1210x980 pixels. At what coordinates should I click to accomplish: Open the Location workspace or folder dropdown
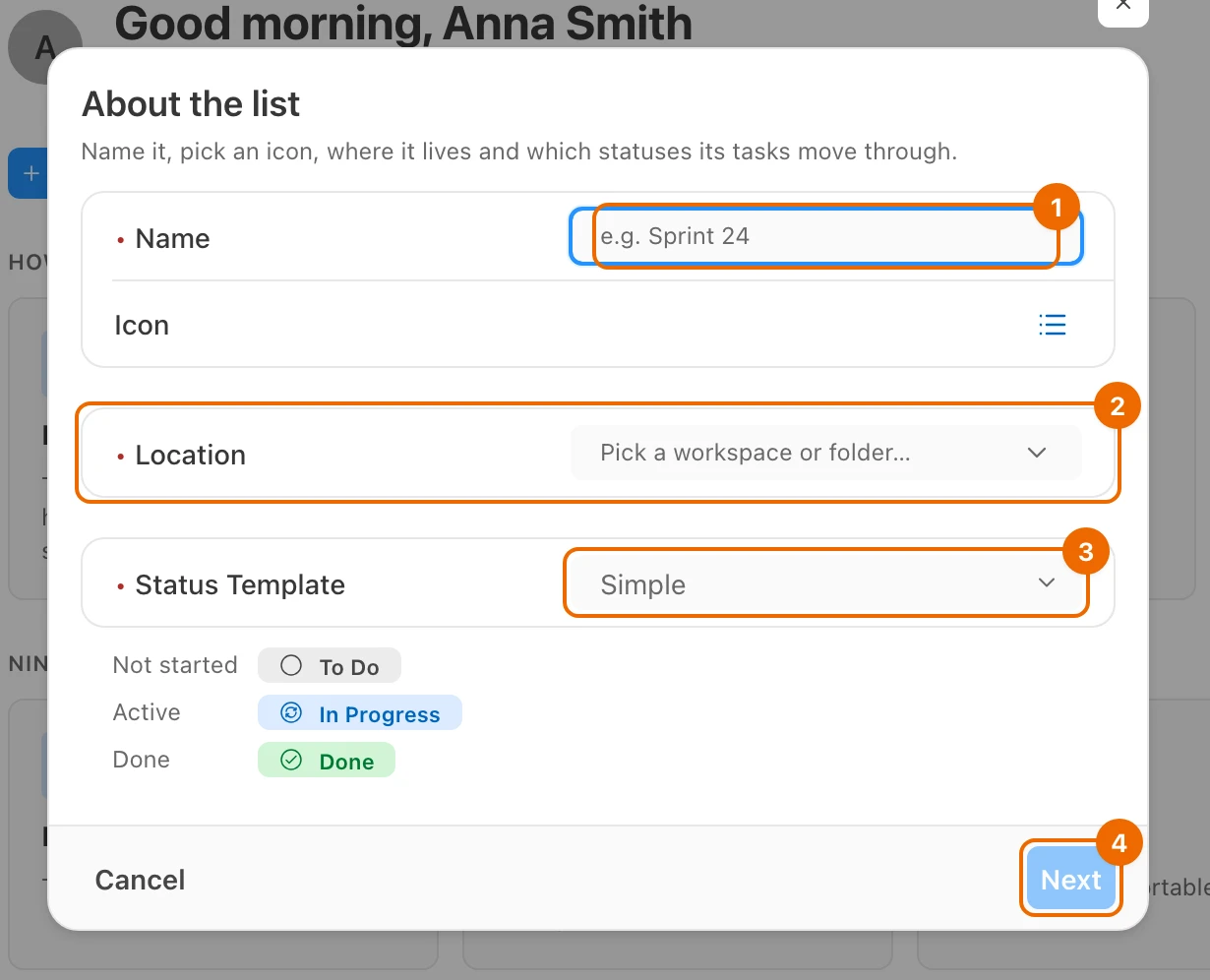pyautogui.click(x=826, y=453)
